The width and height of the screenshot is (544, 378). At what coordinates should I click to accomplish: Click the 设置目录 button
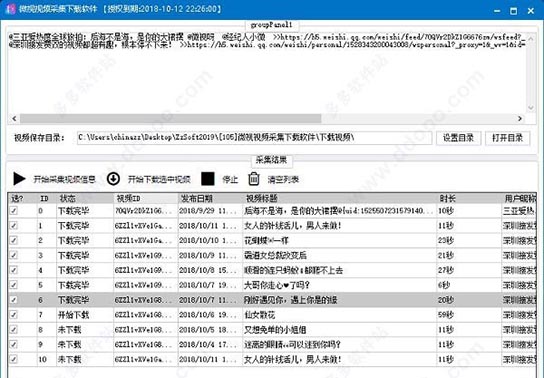click(458, 138)
